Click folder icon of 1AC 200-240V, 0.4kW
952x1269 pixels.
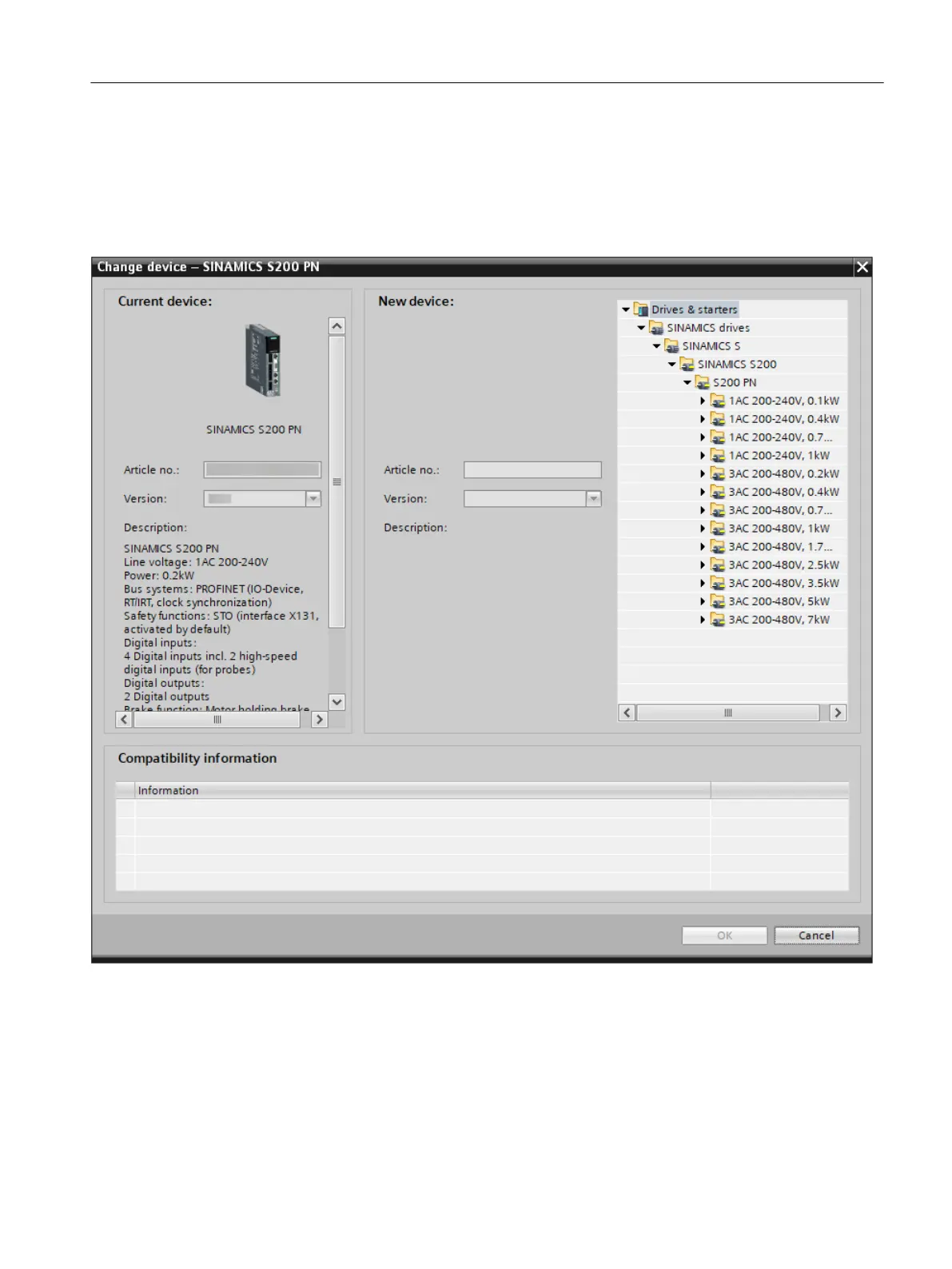[718, 419]
